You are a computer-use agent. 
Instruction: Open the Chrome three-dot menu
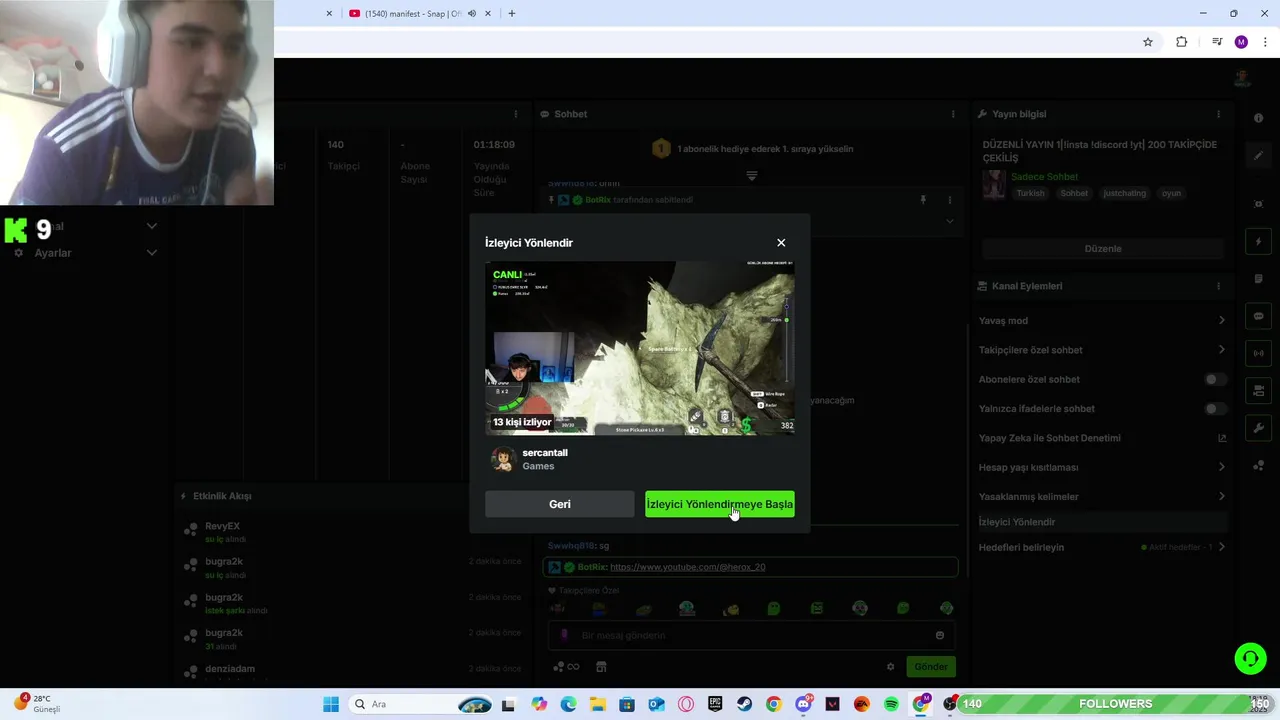(x=1265, y=42)
